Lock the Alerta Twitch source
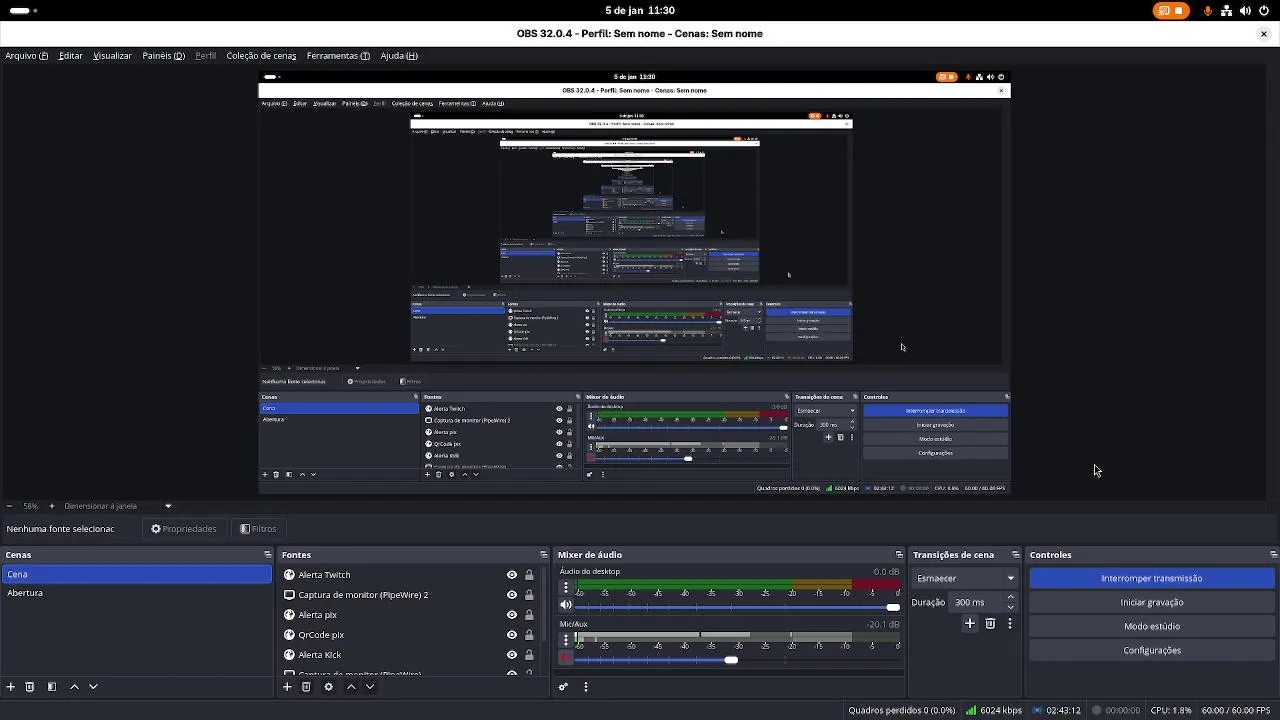The width and height of the screenshot is (1280, 720). pyautogui.click(x=529, y=575)
